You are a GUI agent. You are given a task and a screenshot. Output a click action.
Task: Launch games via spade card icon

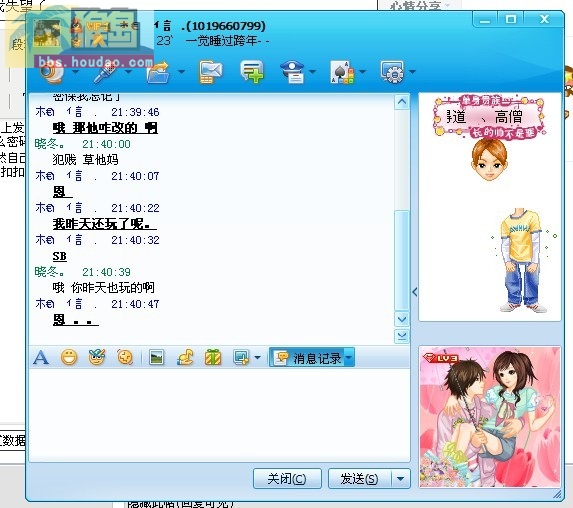click(342, 72)
